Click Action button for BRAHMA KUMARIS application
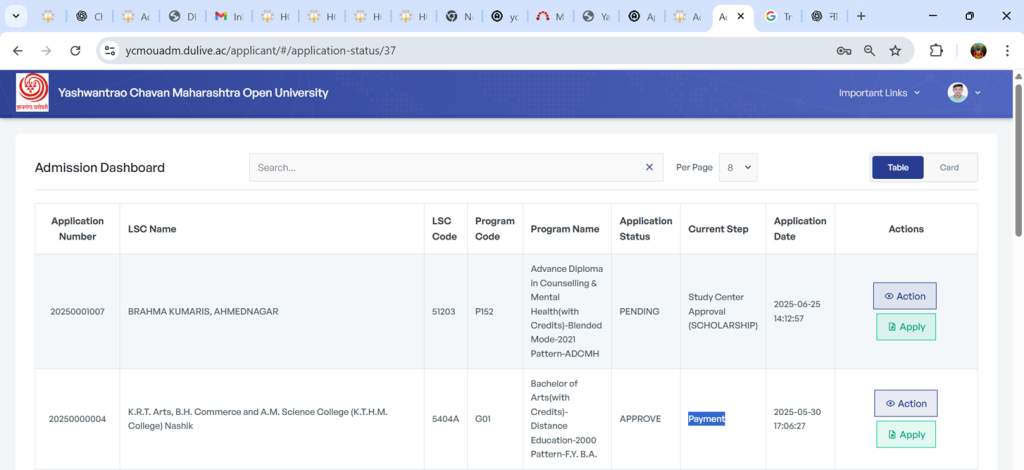This screenshot has width=1024, height=470. pos(905,296)
